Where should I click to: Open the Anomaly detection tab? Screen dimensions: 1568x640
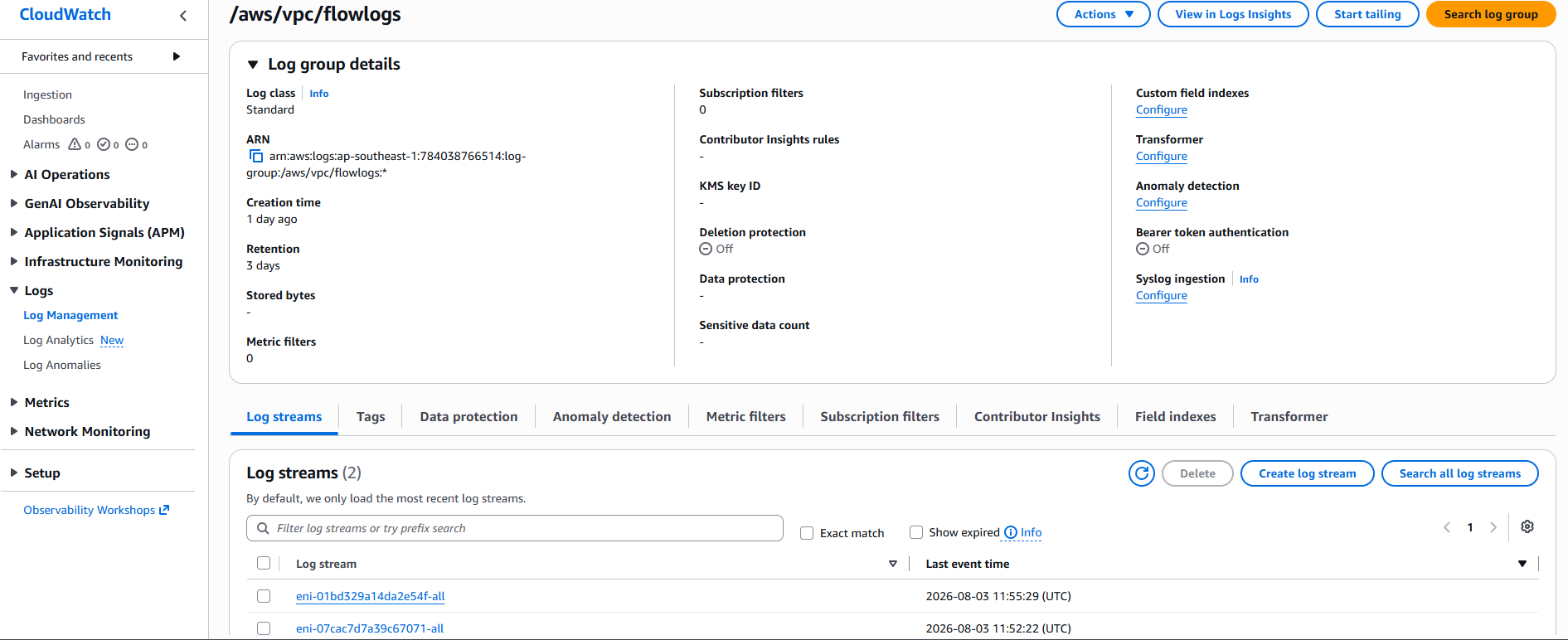coord(612,417)
